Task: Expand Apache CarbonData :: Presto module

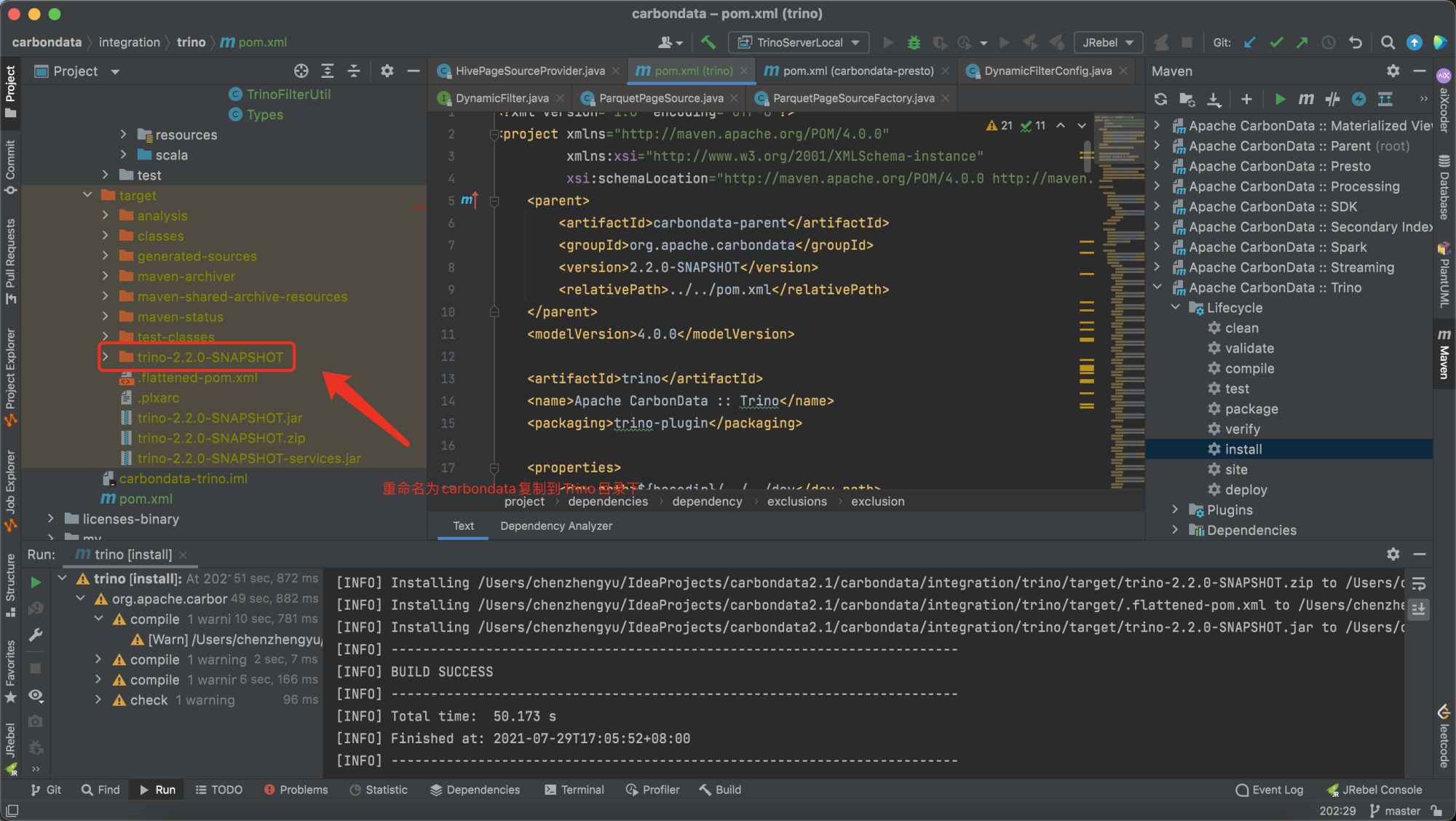Action: 1158,166
